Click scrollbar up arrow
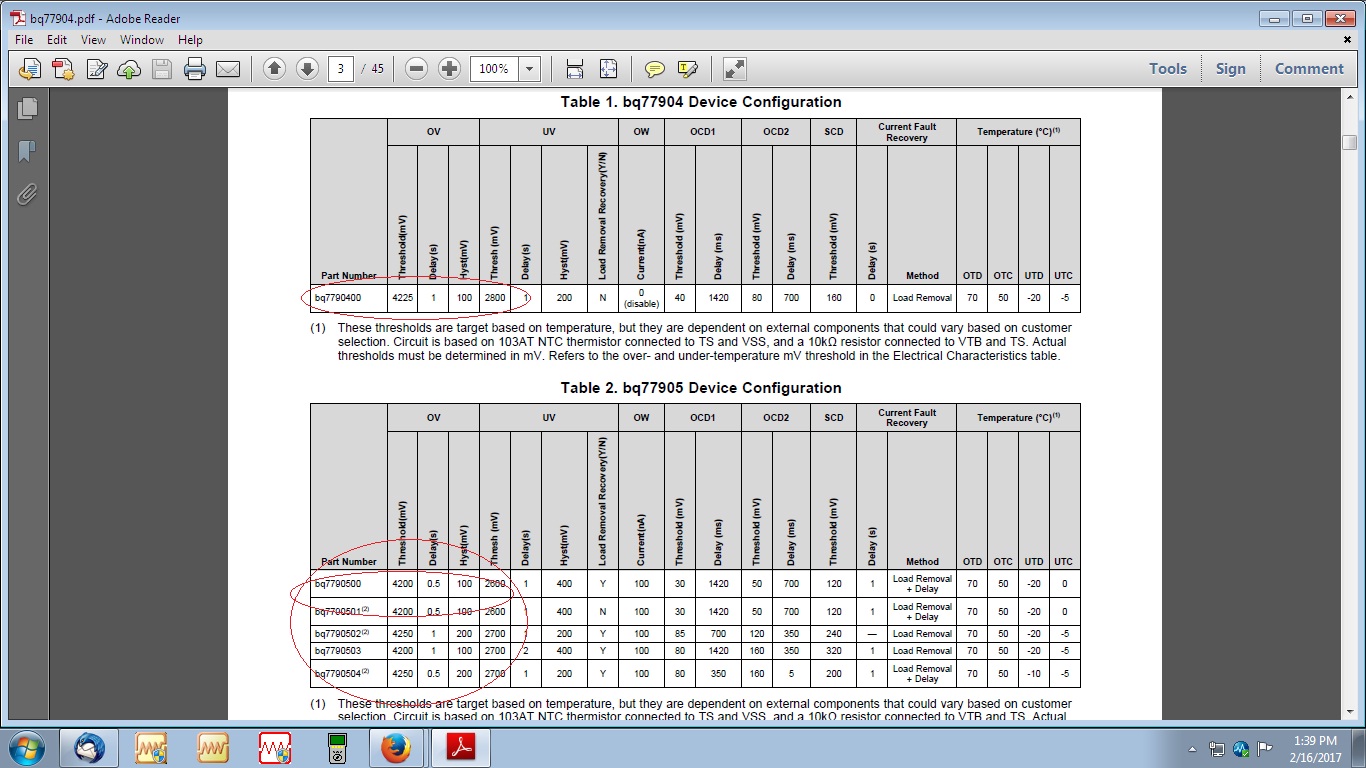This screenshot has width=1366, height=768. coord(1349,98)
